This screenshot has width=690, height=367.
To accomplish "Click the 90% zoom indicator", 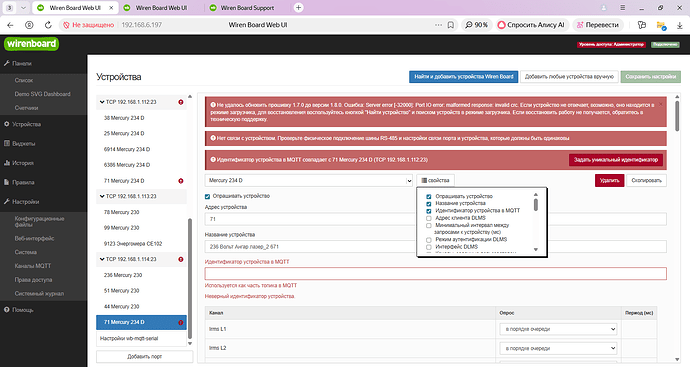I will [x=477, y=25].
